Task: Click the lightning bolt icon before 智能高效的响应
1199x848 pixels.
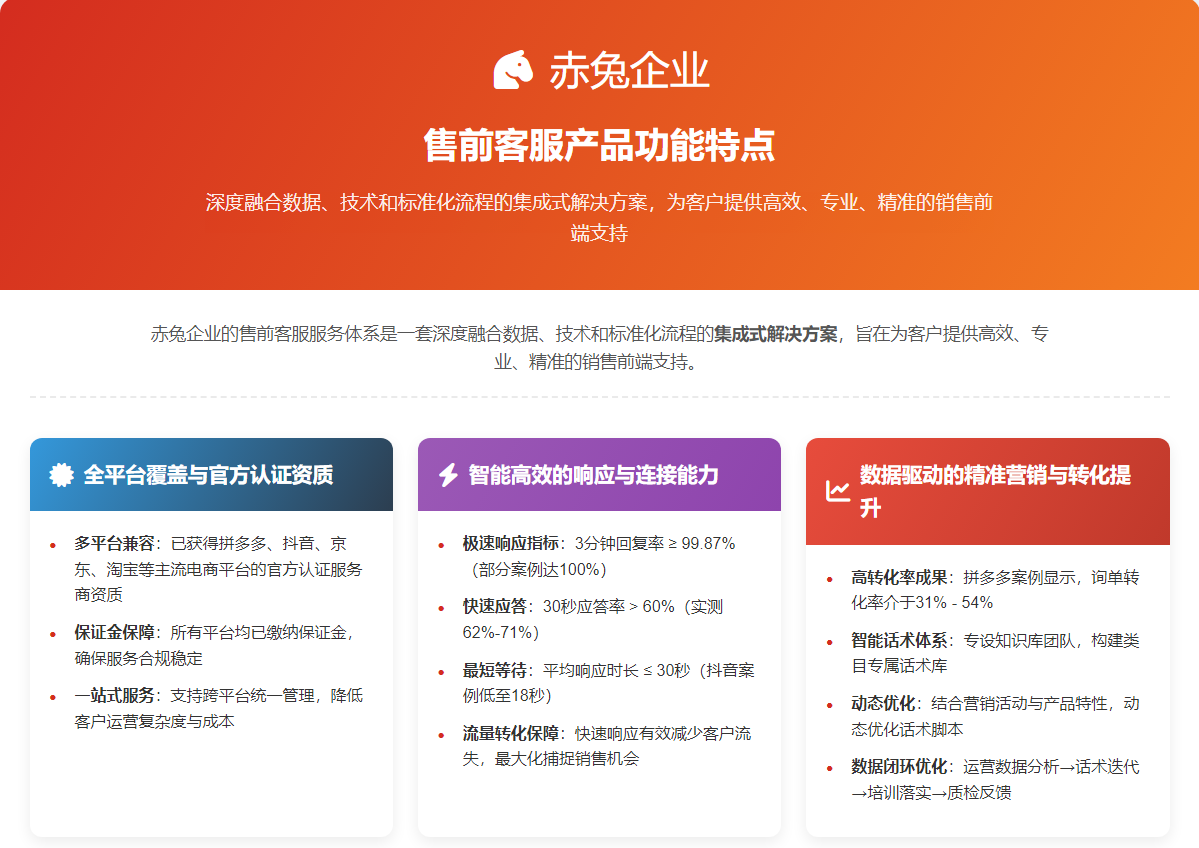Action: tap(449, 475)
